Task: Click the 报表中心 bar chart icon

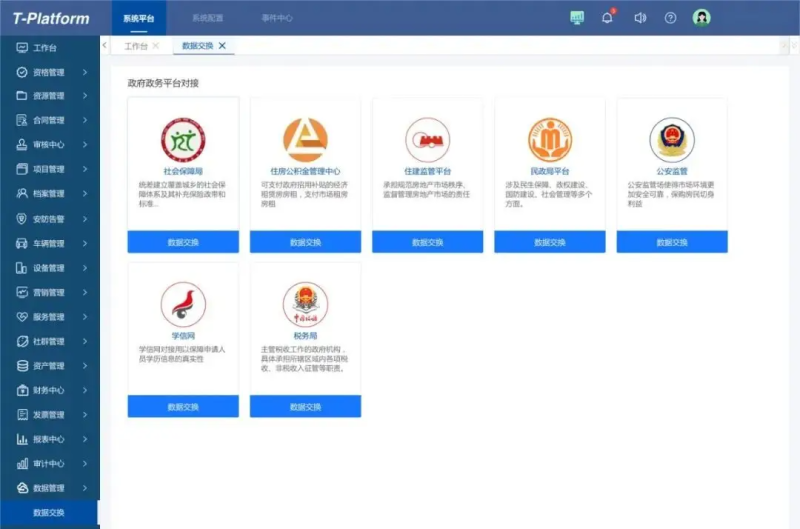Action: coord(22,440)
